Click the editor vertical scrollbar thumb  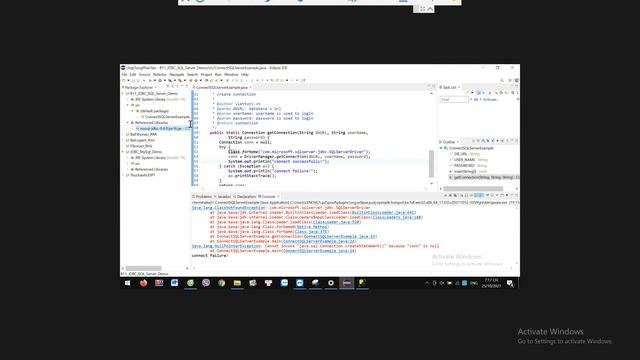[431, 164]
